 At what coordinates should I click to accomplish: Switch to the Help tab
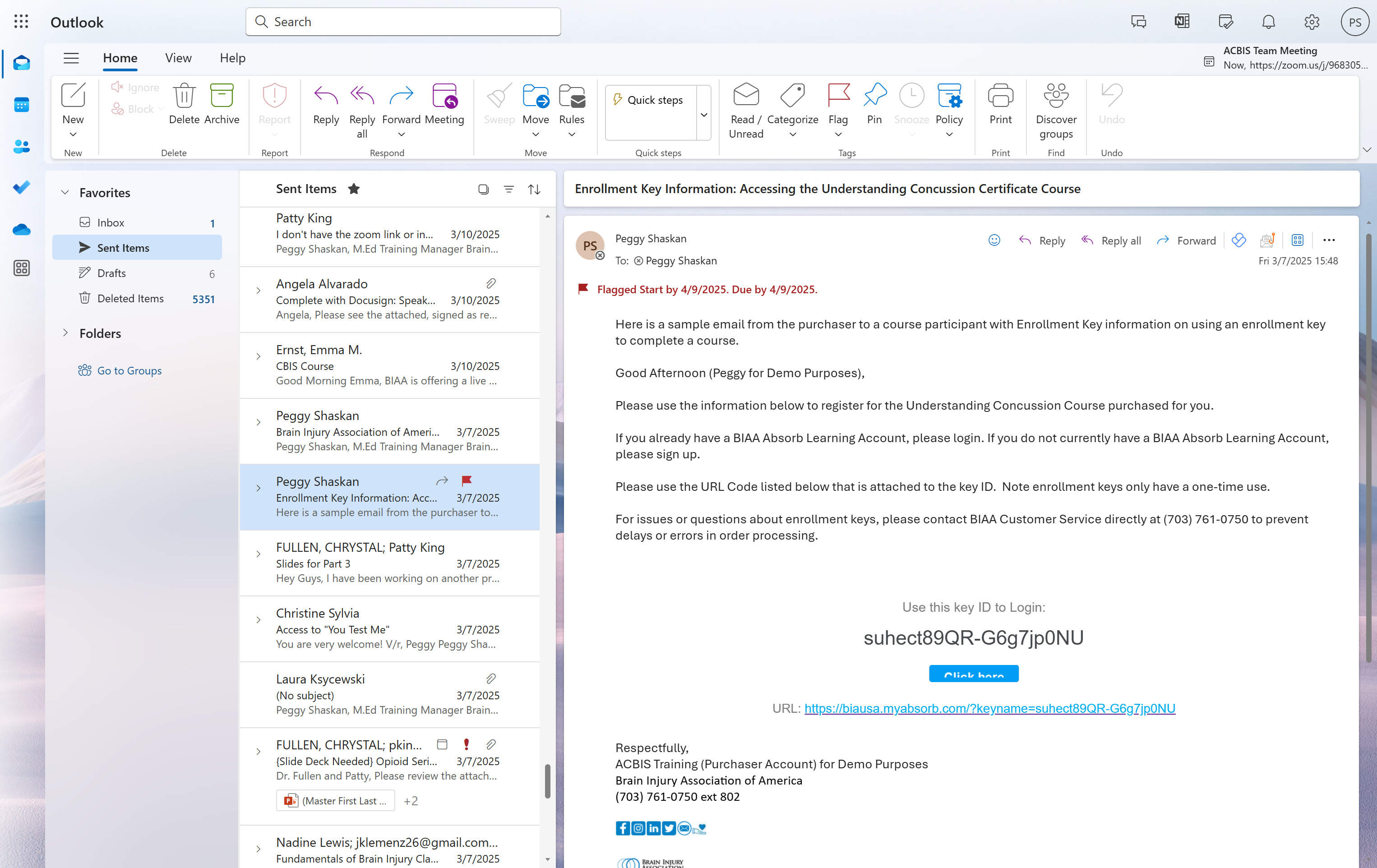click(232, 58)
